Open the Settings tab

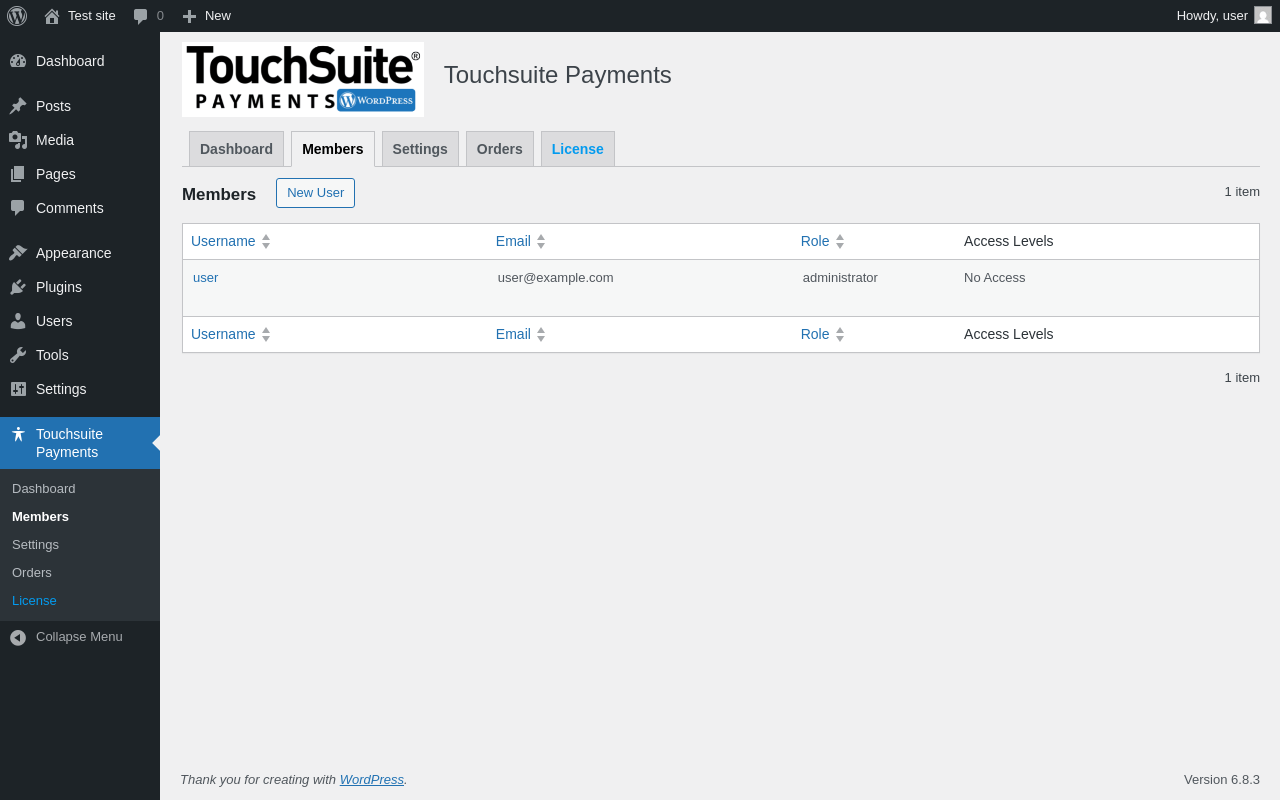(x=420, y=149)
